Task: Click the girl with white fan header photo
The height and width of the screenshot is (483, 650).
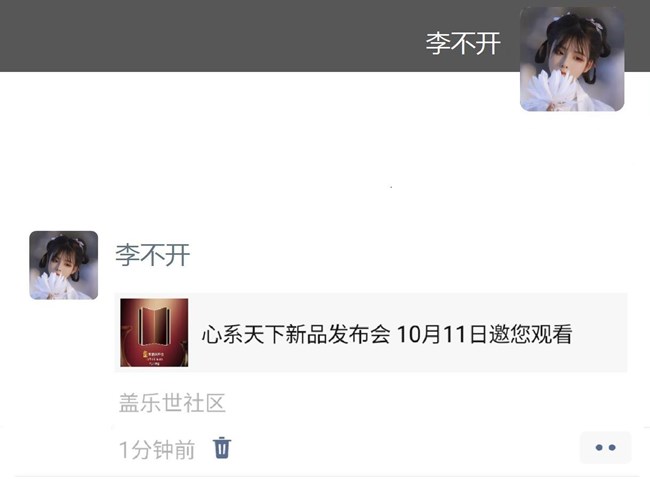Action: point(572,59)
